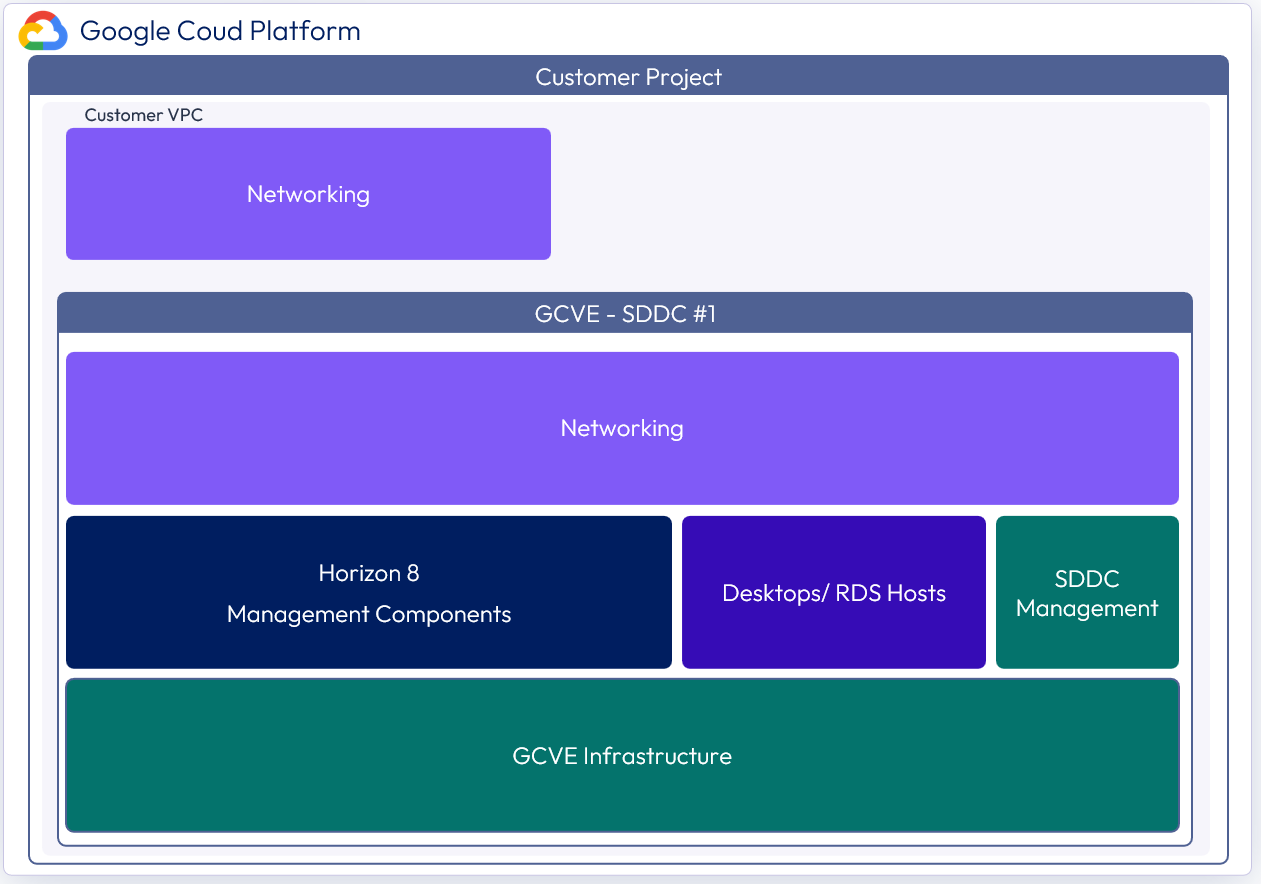This screenshot has height=884, width=1261.
Task: Select the Horizon 8 Management Components block
Action: pos(368,592)
